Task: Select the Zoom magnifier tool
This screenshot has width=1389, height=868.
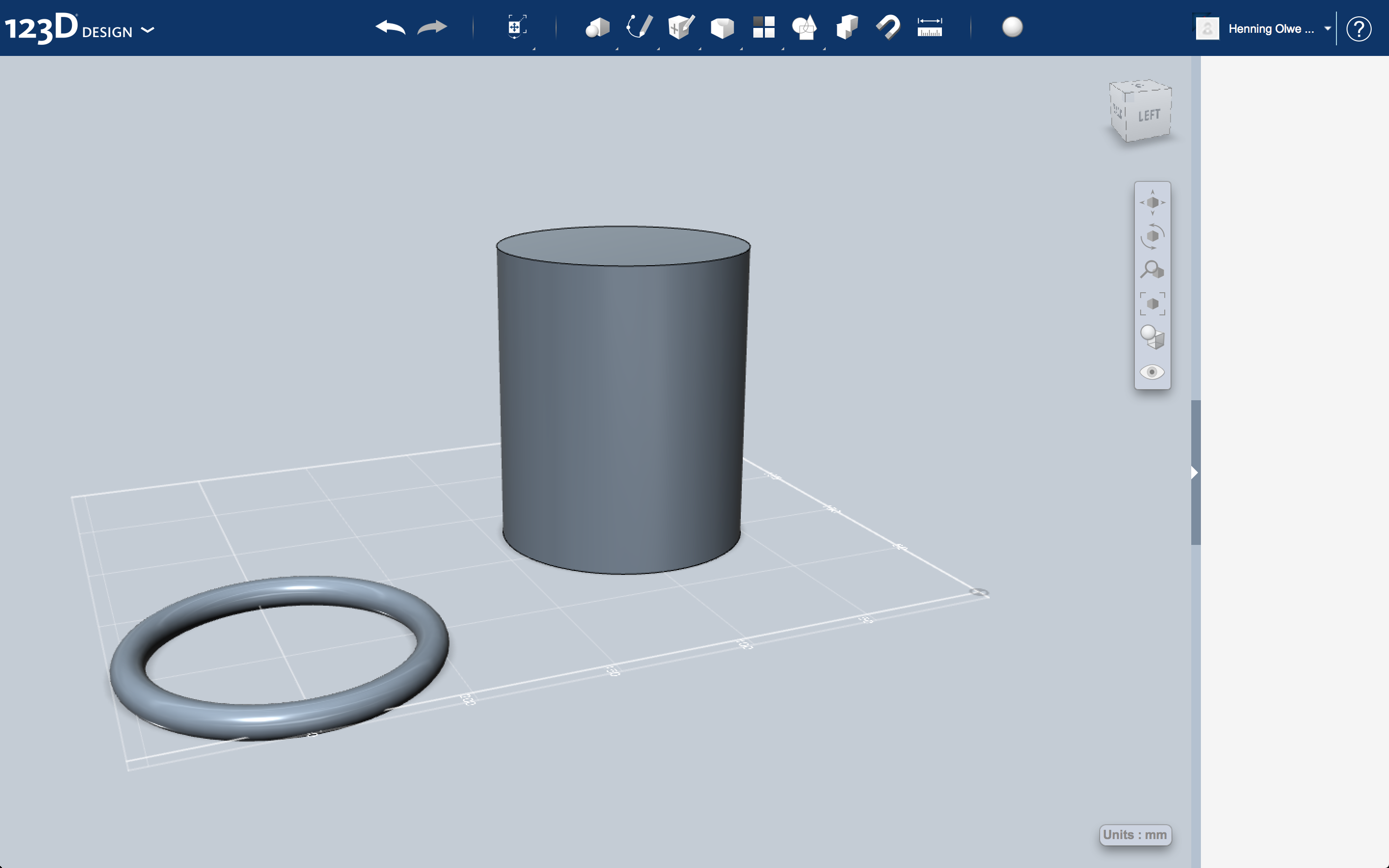Action: pos(1152,270)
